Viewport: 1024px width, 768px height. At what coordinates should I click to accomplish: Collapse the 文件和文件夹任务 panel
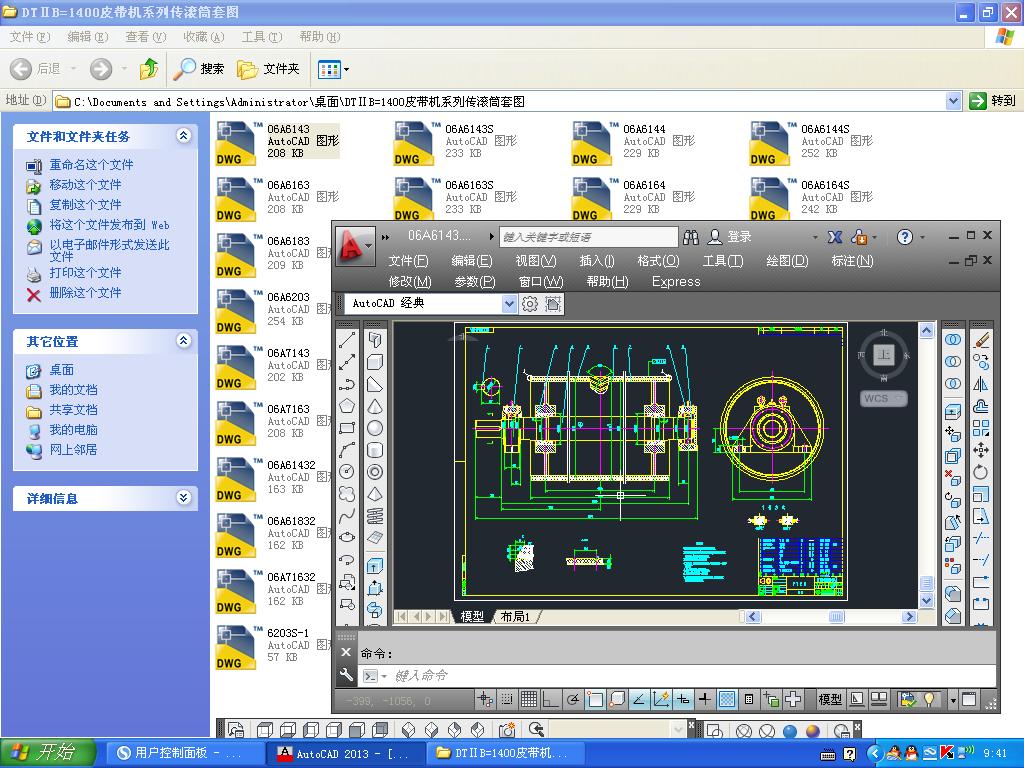(x=183, y=136)
